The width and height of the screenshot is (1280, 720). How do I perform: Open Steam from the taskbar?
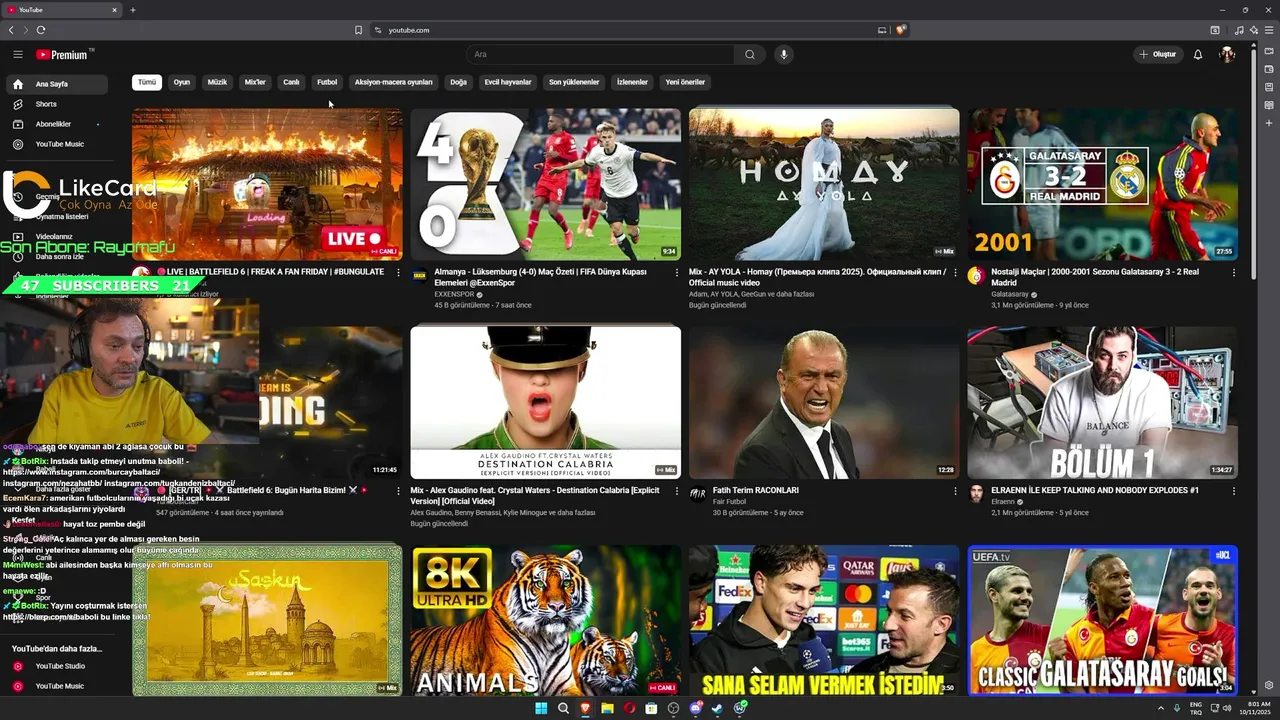coord(717,708)
